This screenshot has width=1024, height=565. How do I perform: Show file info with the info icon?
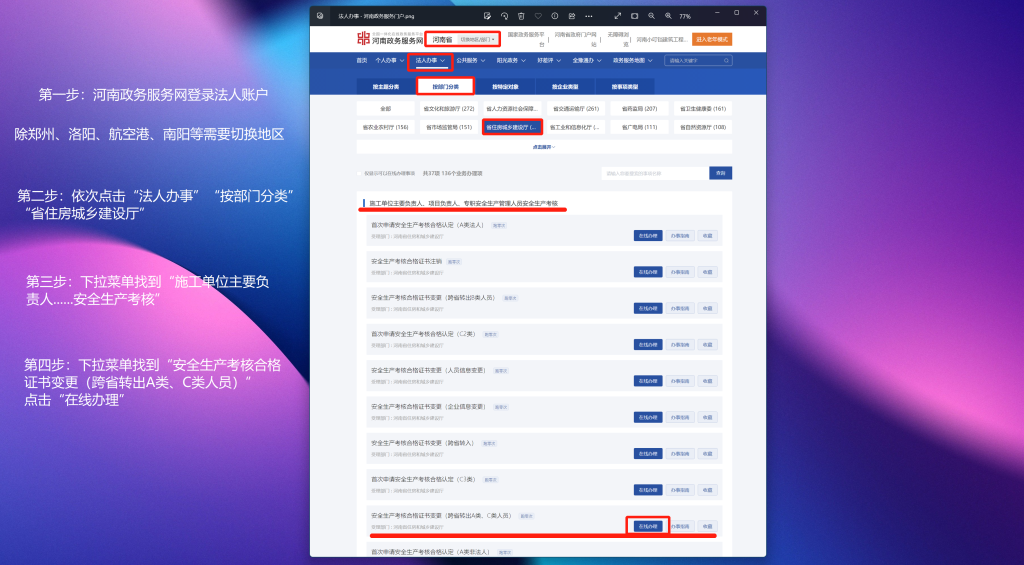click(555, 16)
